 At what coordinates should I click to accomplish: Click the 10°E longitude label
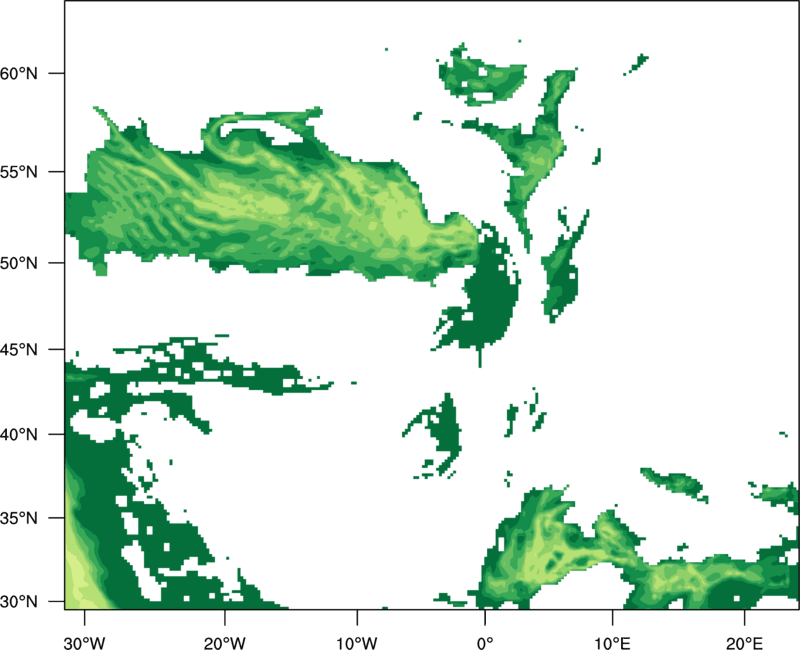pyautogui.click(x=612, y=643)
